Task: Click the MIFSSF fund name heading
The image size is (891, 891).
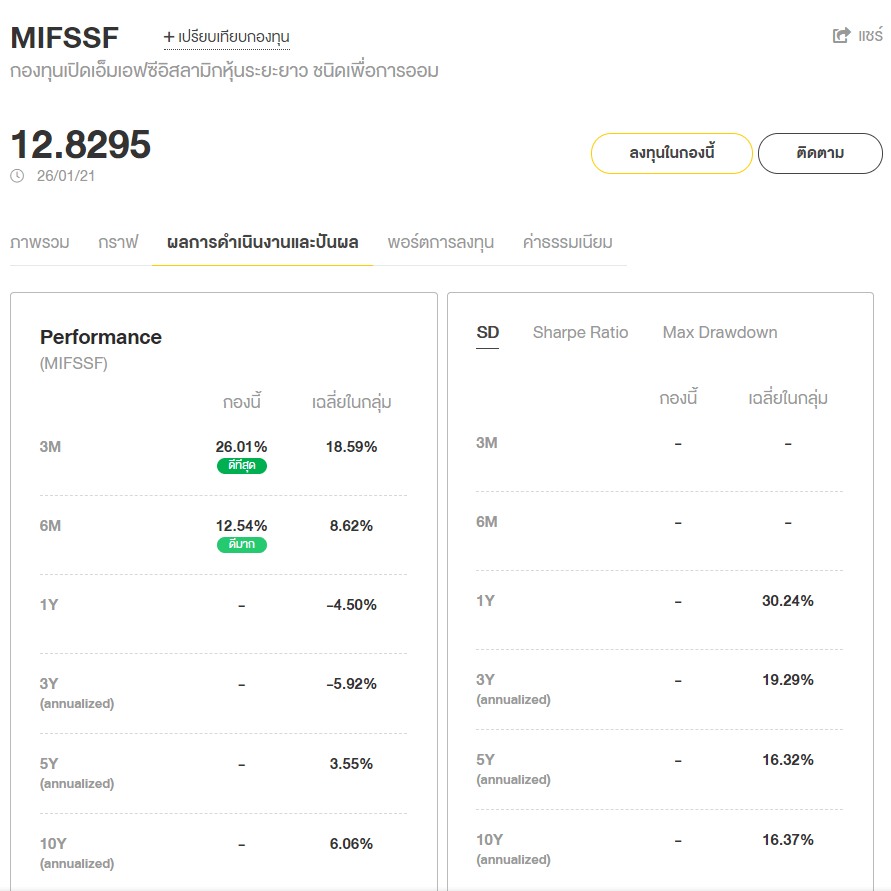Action: [x=65, y=38]
